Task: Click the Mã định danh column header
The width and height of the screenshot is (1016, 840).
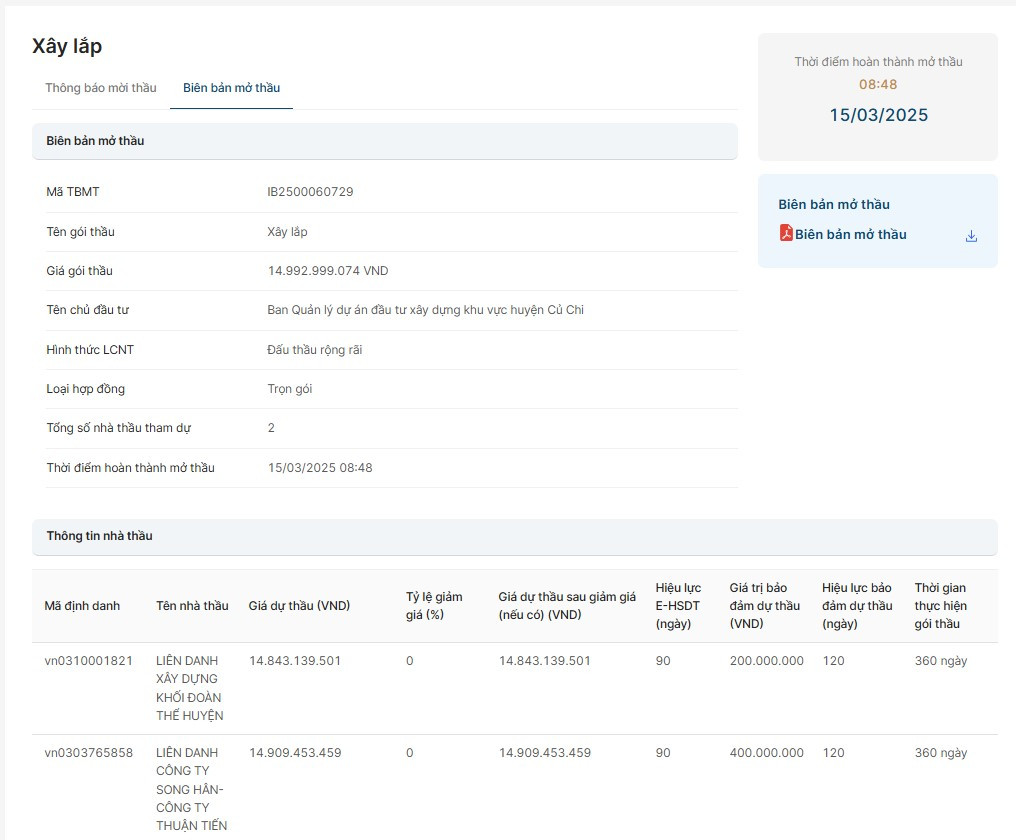Action: coord(82,606)
